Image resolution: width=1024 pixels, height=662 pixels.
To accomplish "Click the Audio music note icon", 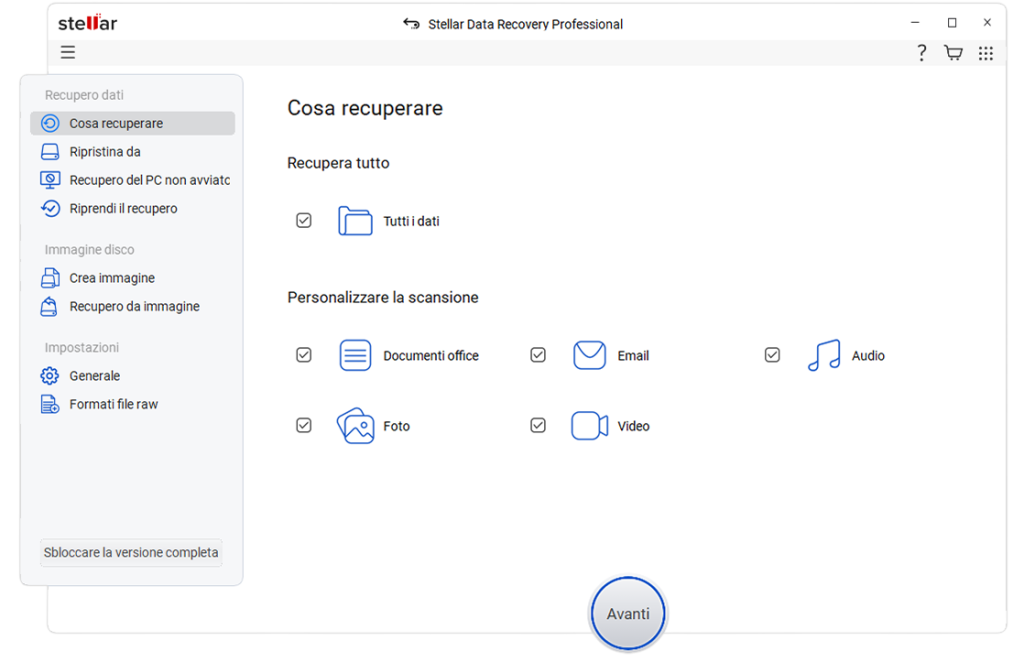I will (x=824, y=355).
